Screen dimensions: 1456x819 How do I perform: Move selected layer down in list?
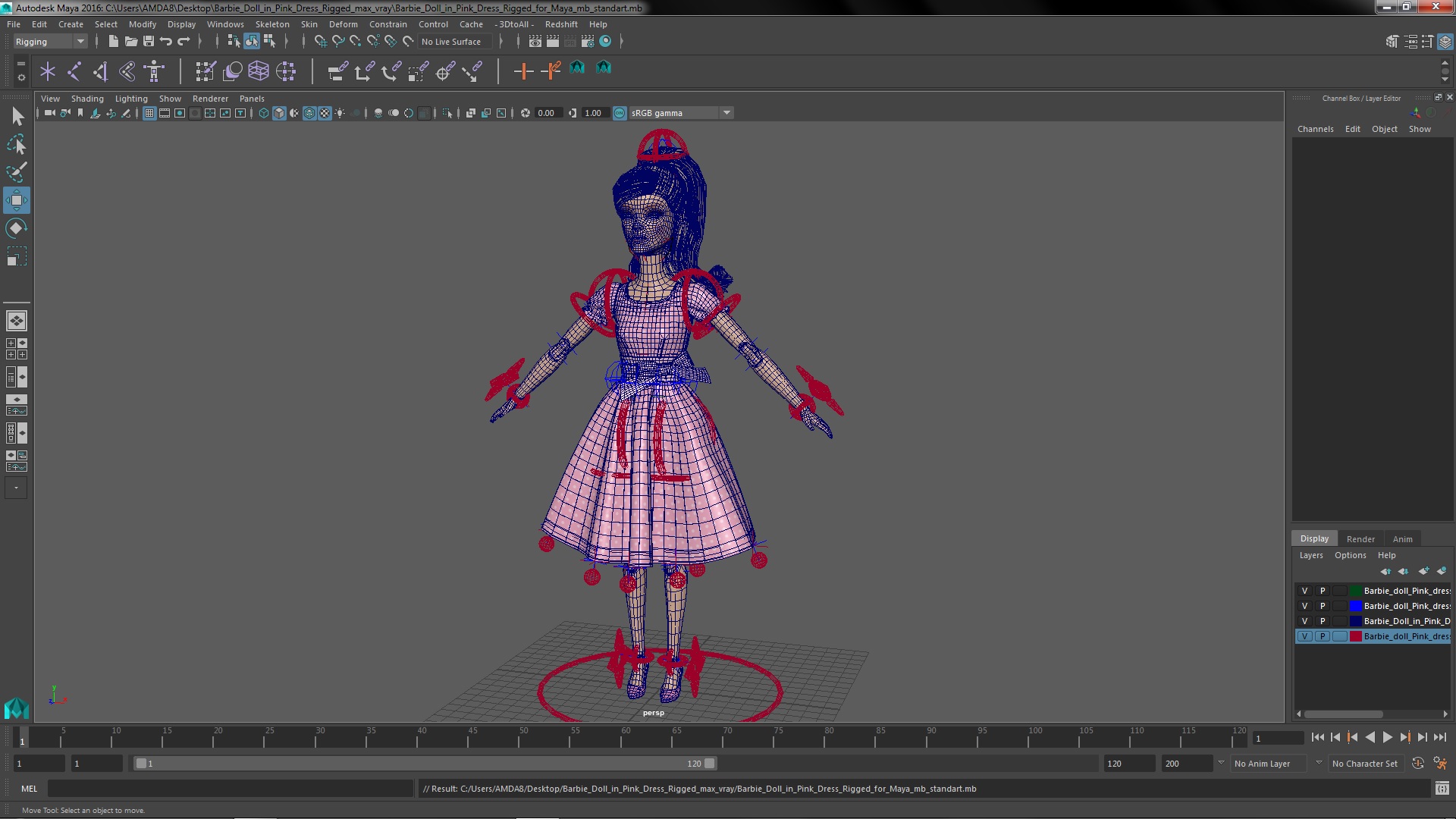coord(1403,571)
